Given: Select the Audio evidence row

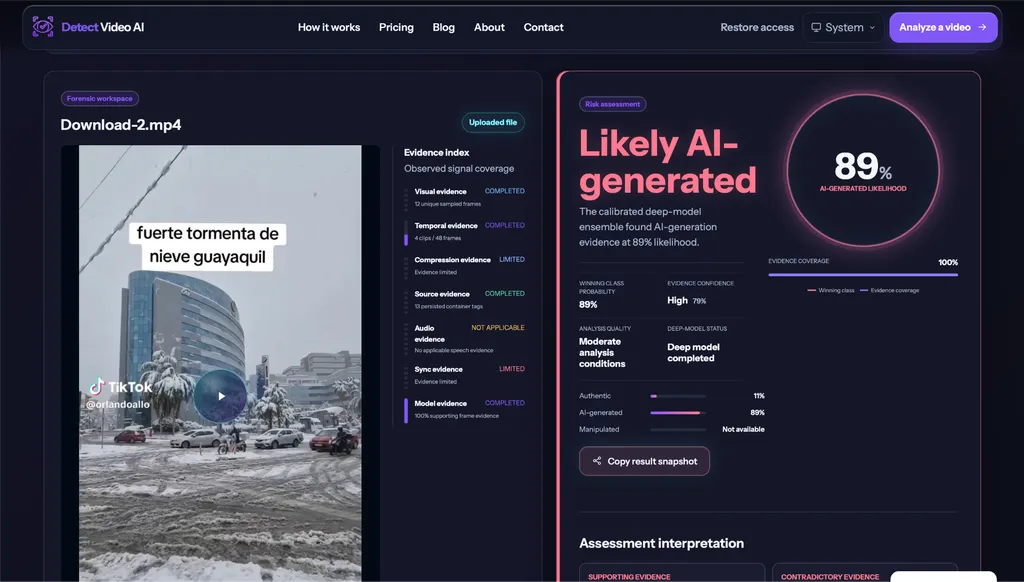Looking at the screenshot, I should pos(464,339).
